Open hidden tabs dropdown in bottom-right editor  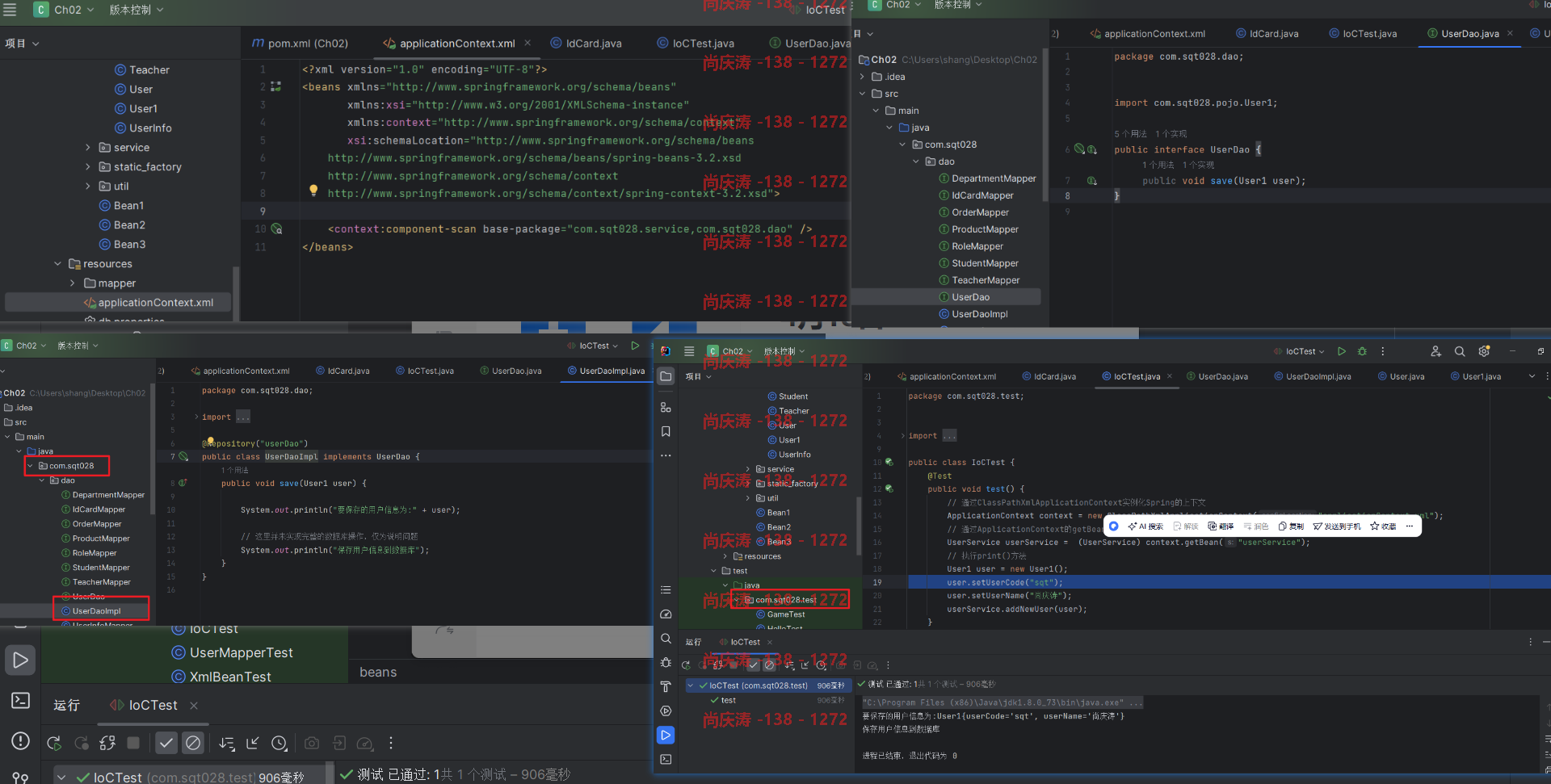(x=1532, y=376)
